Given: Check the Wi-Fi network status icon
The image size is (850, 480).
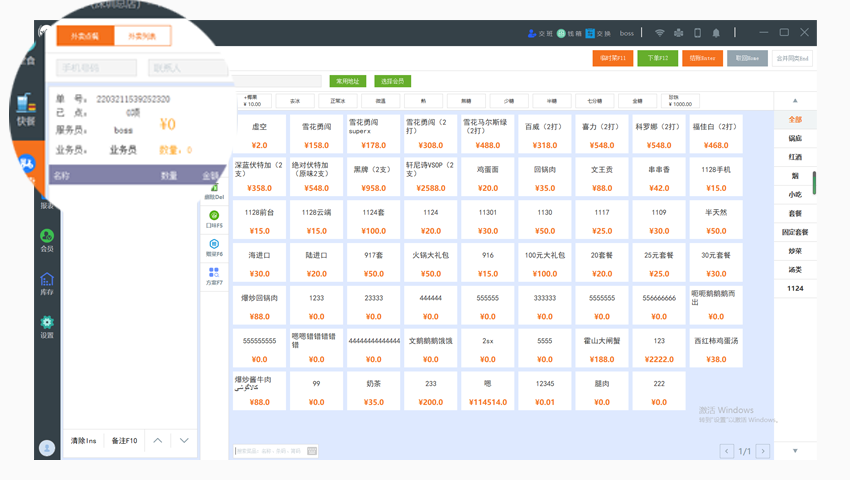Looking at the screenshot, I should click(x=659, y=33).
